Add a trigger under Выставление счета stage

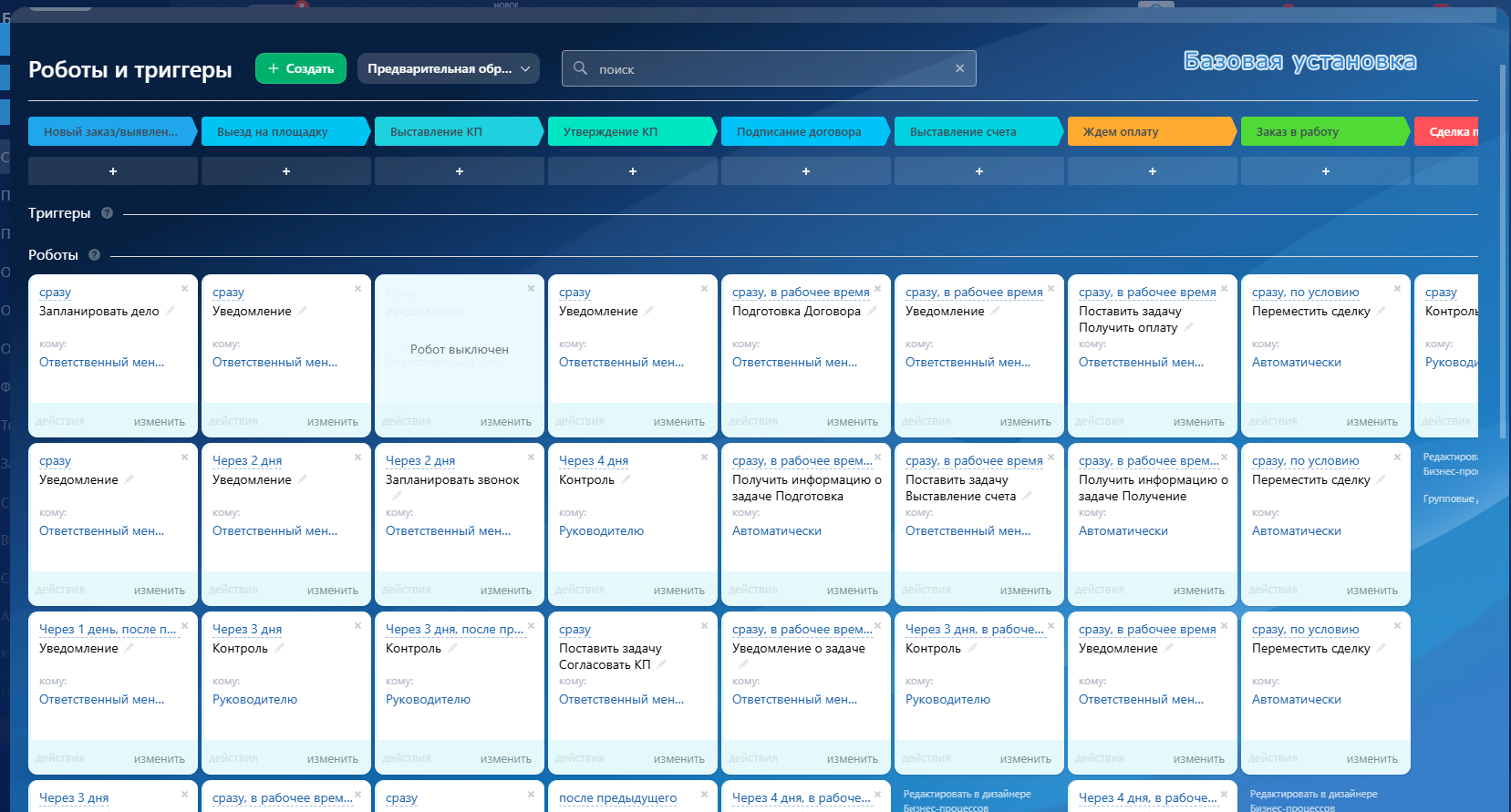tap(979, 171)
